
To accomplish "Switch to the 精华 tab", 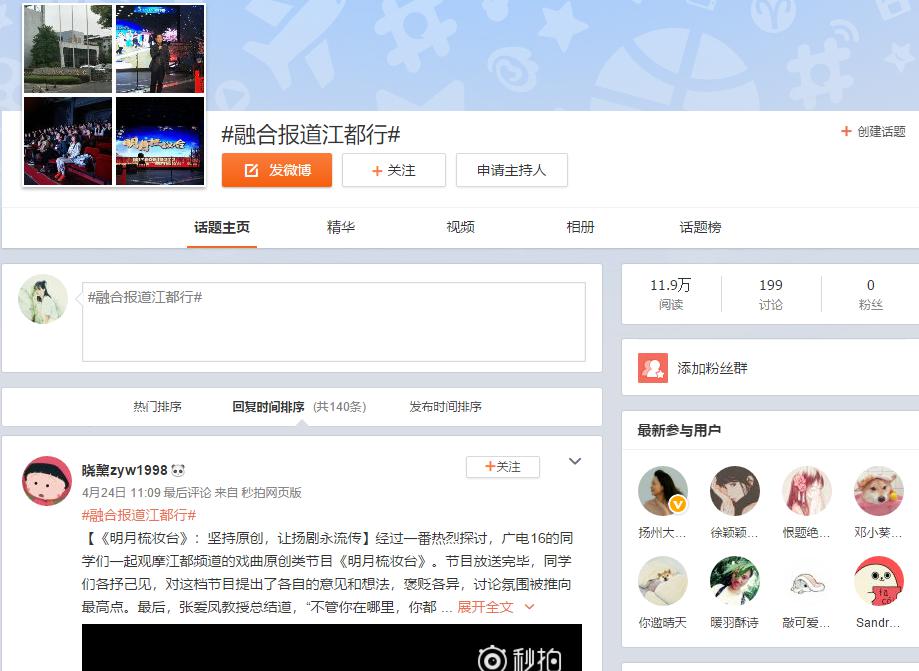I will tap(341, 227).
